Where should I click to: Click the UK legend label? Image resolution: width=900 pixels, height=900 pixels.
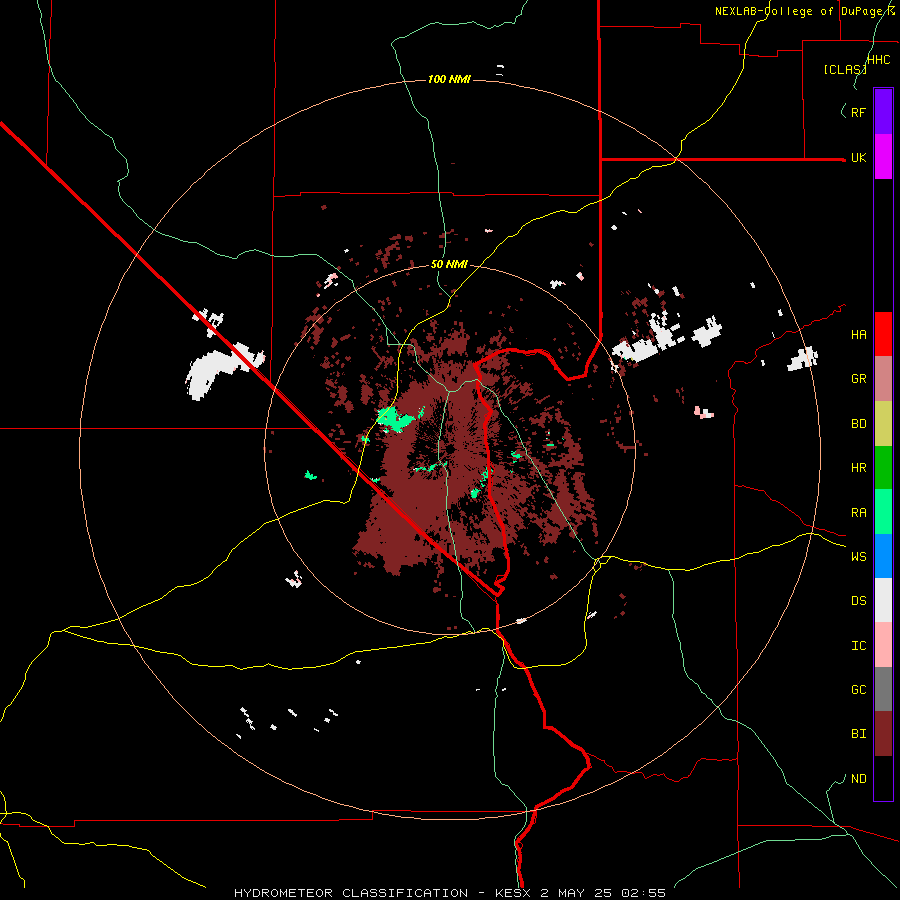tap(858, 157)
